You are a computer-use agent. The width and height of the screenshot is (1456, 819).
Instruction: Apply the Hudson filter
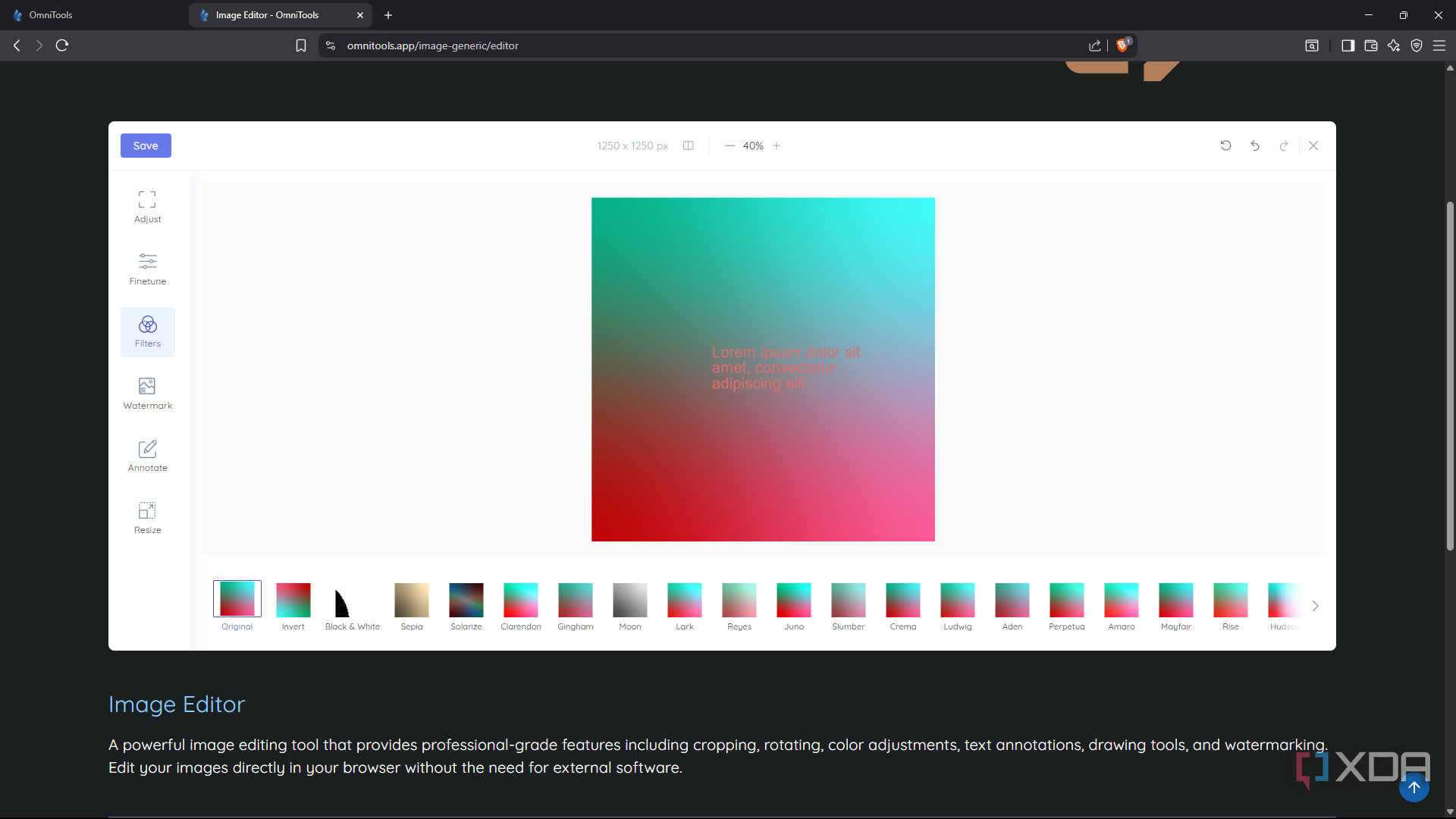pyautogui.click(x=1285, y=606)
